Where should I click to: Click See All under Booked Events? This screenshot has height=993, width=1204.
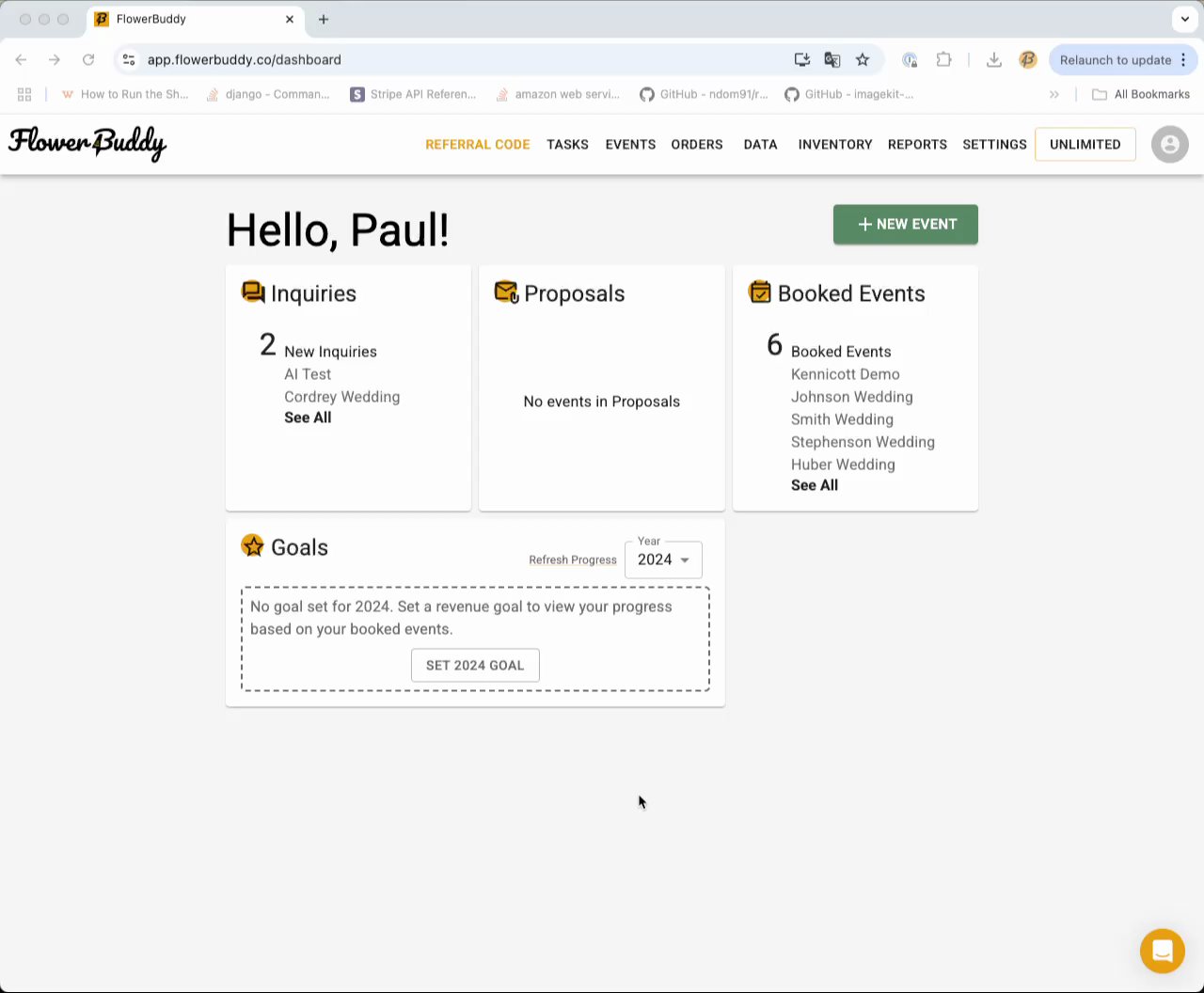pyautogui.click(x=815, y=485)
